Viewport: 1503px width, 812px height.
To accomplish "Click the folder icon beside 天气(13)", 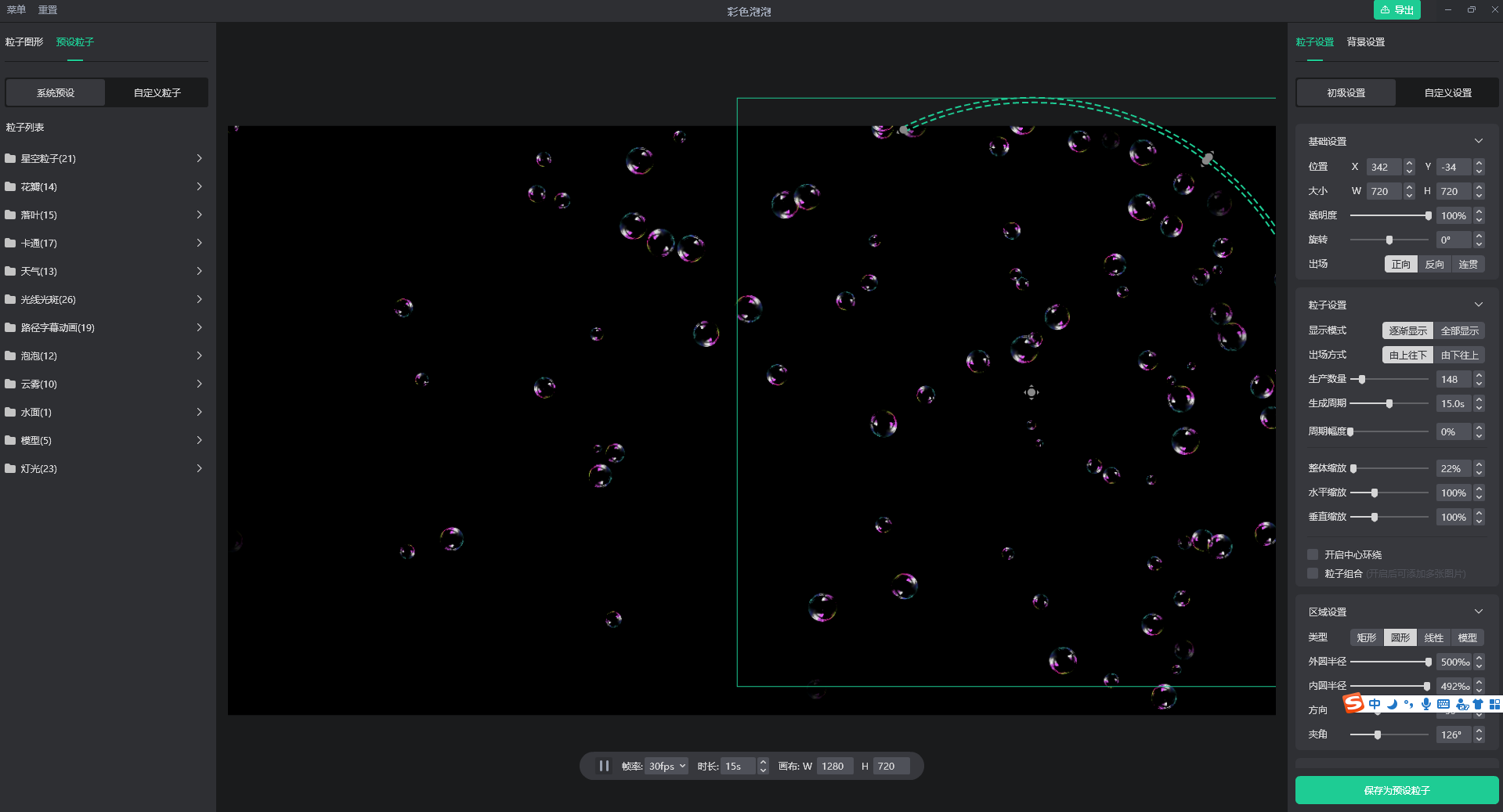I will (10, 271).
